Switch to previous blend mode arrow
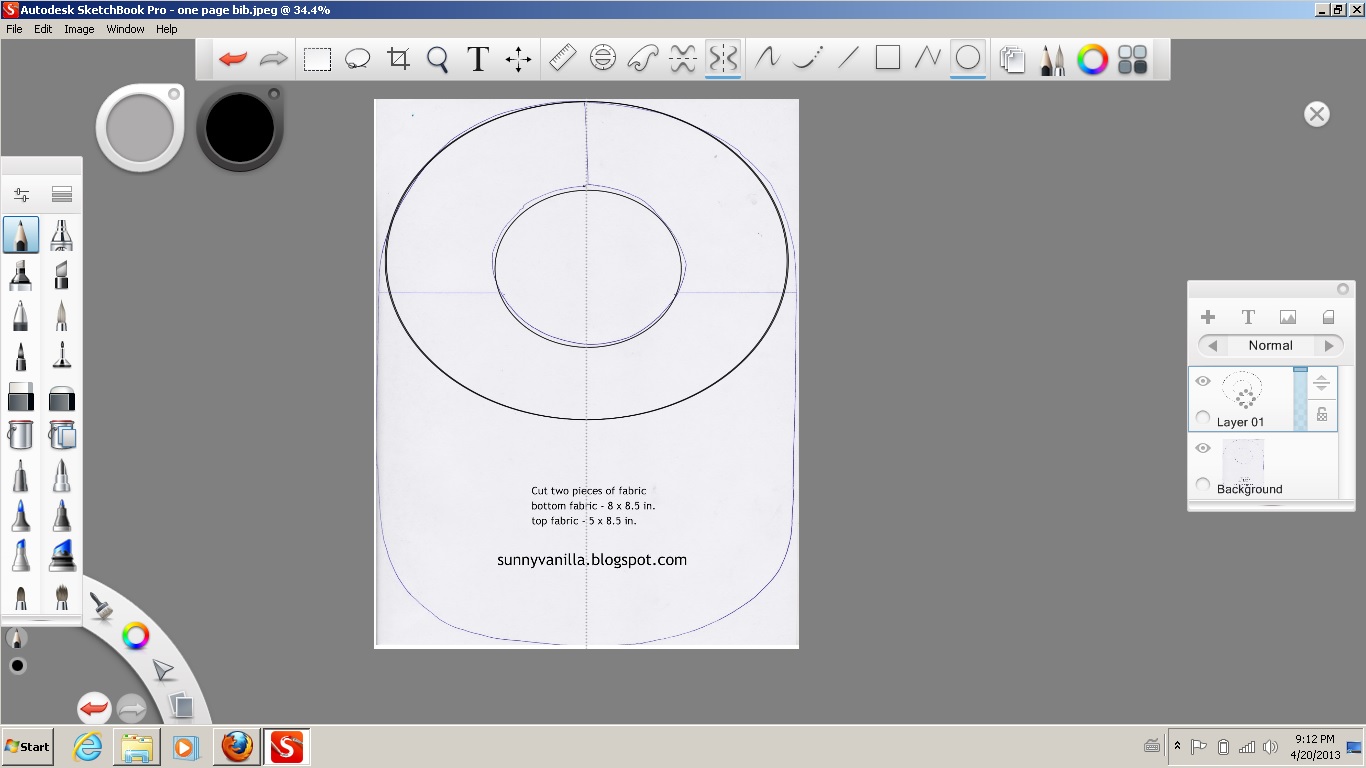The image size is (1366, 768). (x=1212, y=345)
